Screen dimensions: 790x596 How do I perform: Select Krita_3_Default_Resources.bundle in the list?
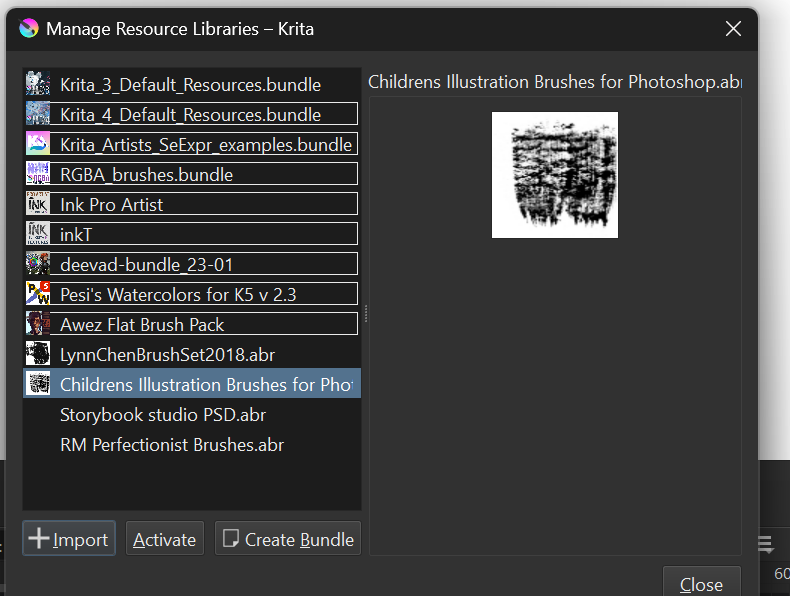coord(192,84)
